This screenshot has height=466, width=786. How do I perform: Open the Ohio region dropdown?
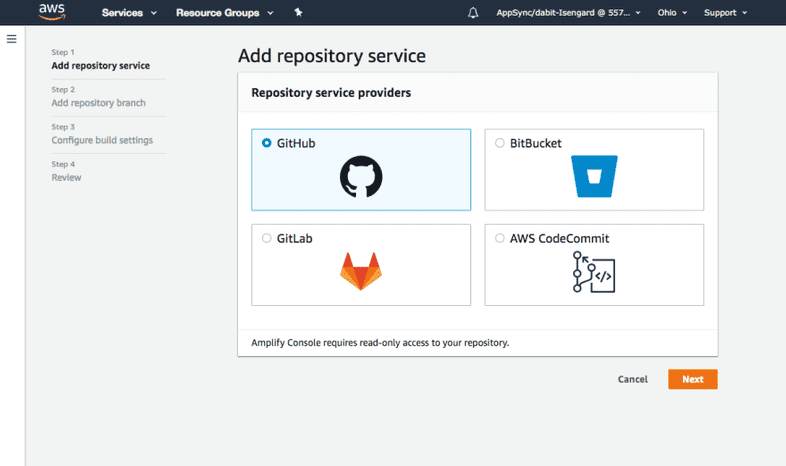click(672, 13)
